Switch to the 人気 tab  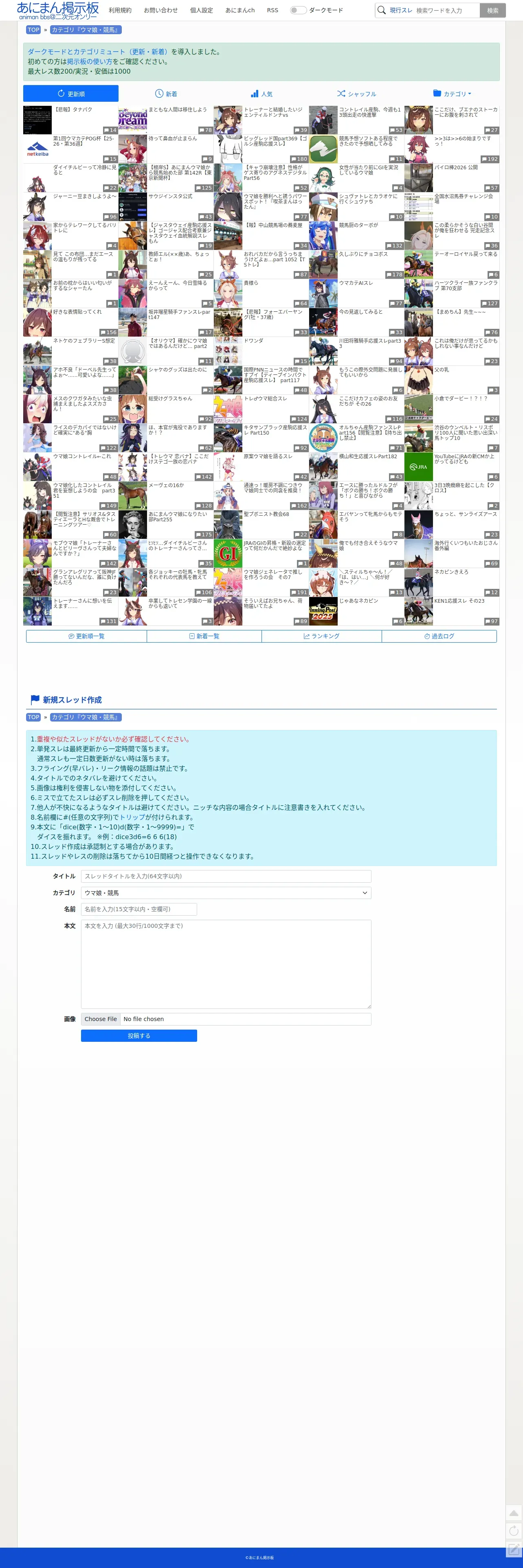pyautogui.click(x=261, y=94)
